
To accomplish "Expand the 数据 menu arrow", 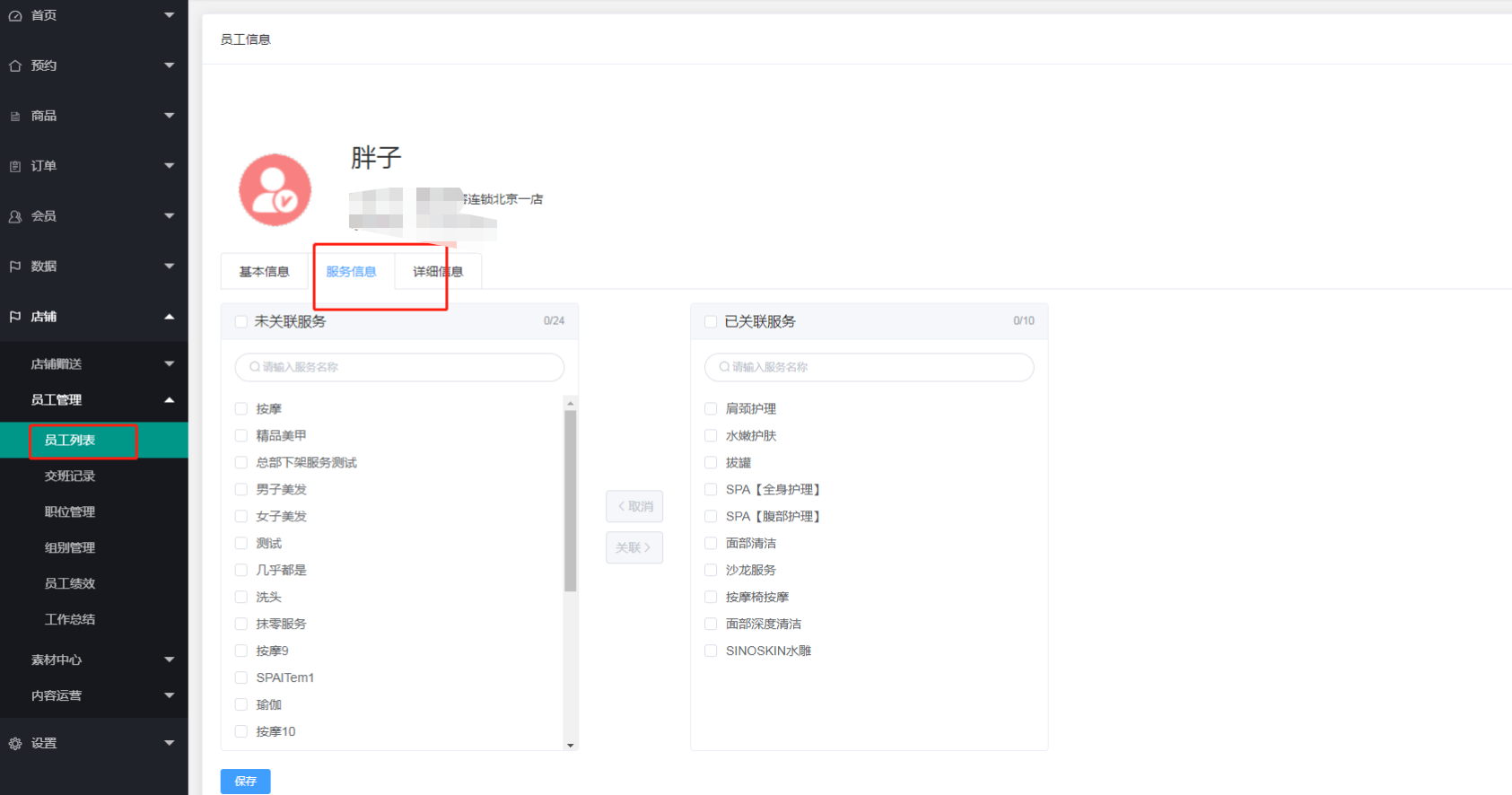I will click(170, 266).
